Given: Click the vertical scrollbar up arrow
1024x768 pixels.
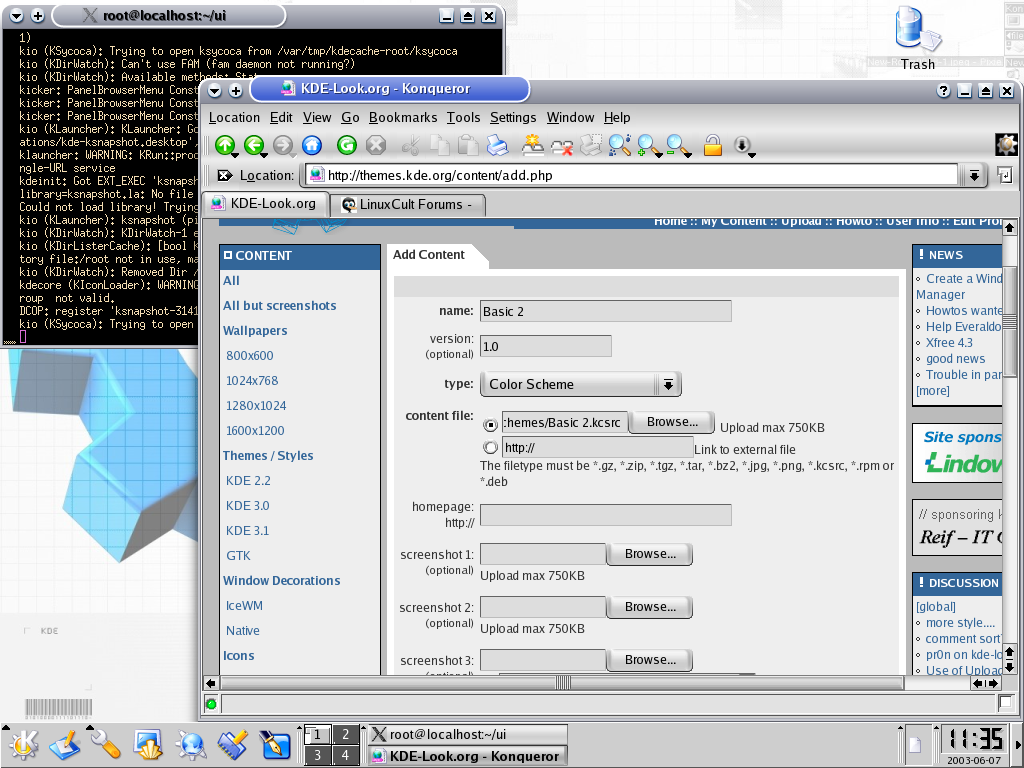Looking at the screenshot, I should coord(1009,227).
